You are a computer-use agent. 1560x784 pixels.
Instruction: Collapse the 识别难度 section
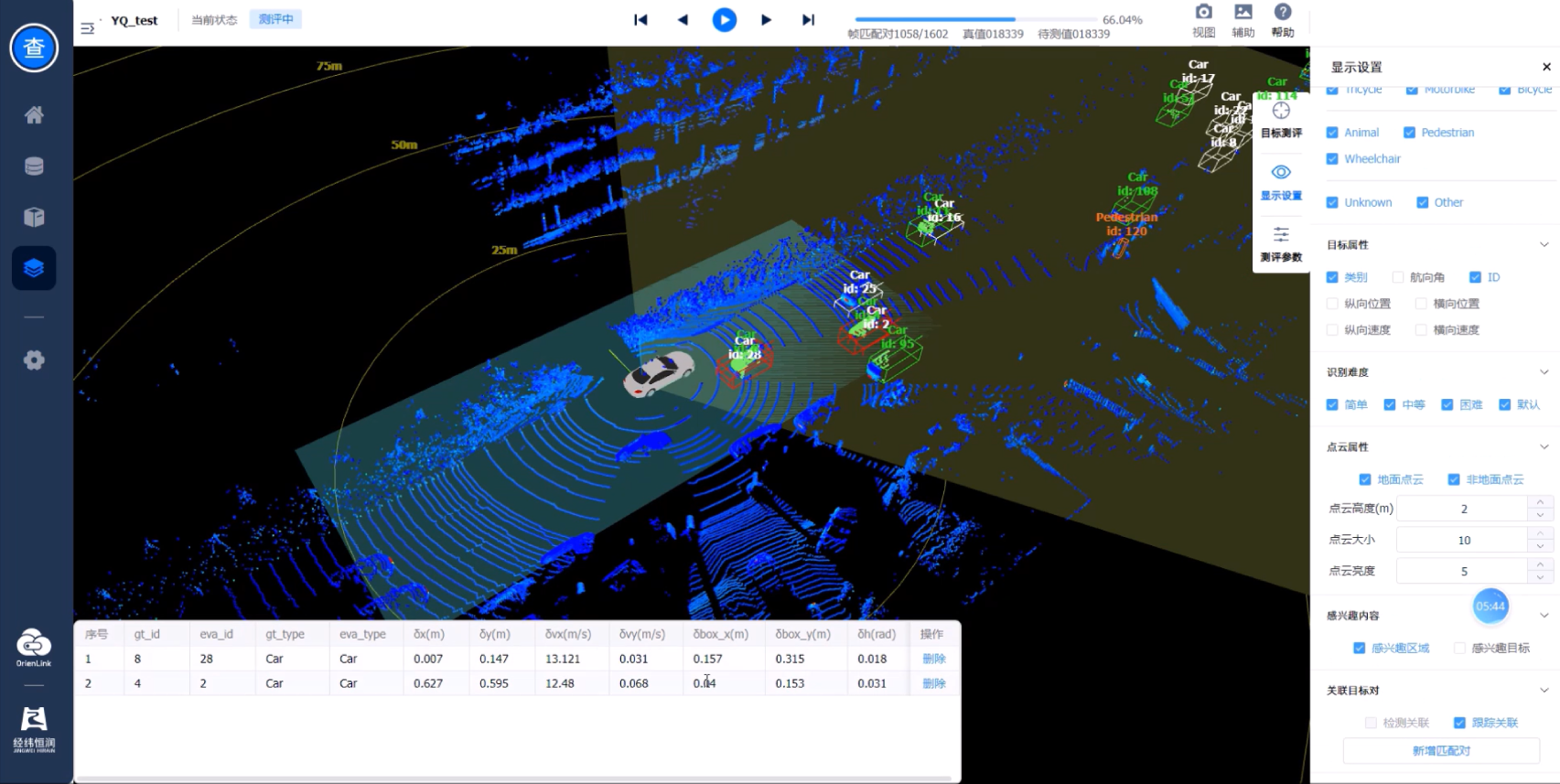1544,372
